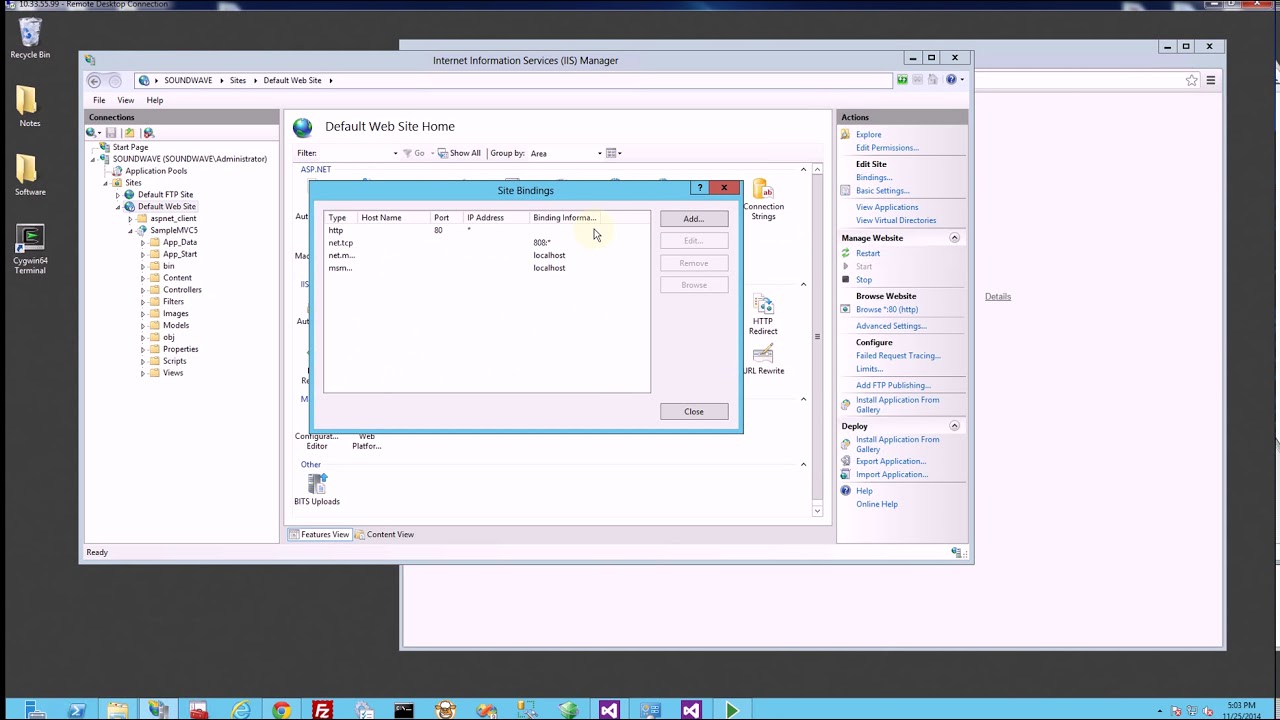The image size is (1280, 720).
Task: Collapse the Deploy actions section
Action: [954, 426]
